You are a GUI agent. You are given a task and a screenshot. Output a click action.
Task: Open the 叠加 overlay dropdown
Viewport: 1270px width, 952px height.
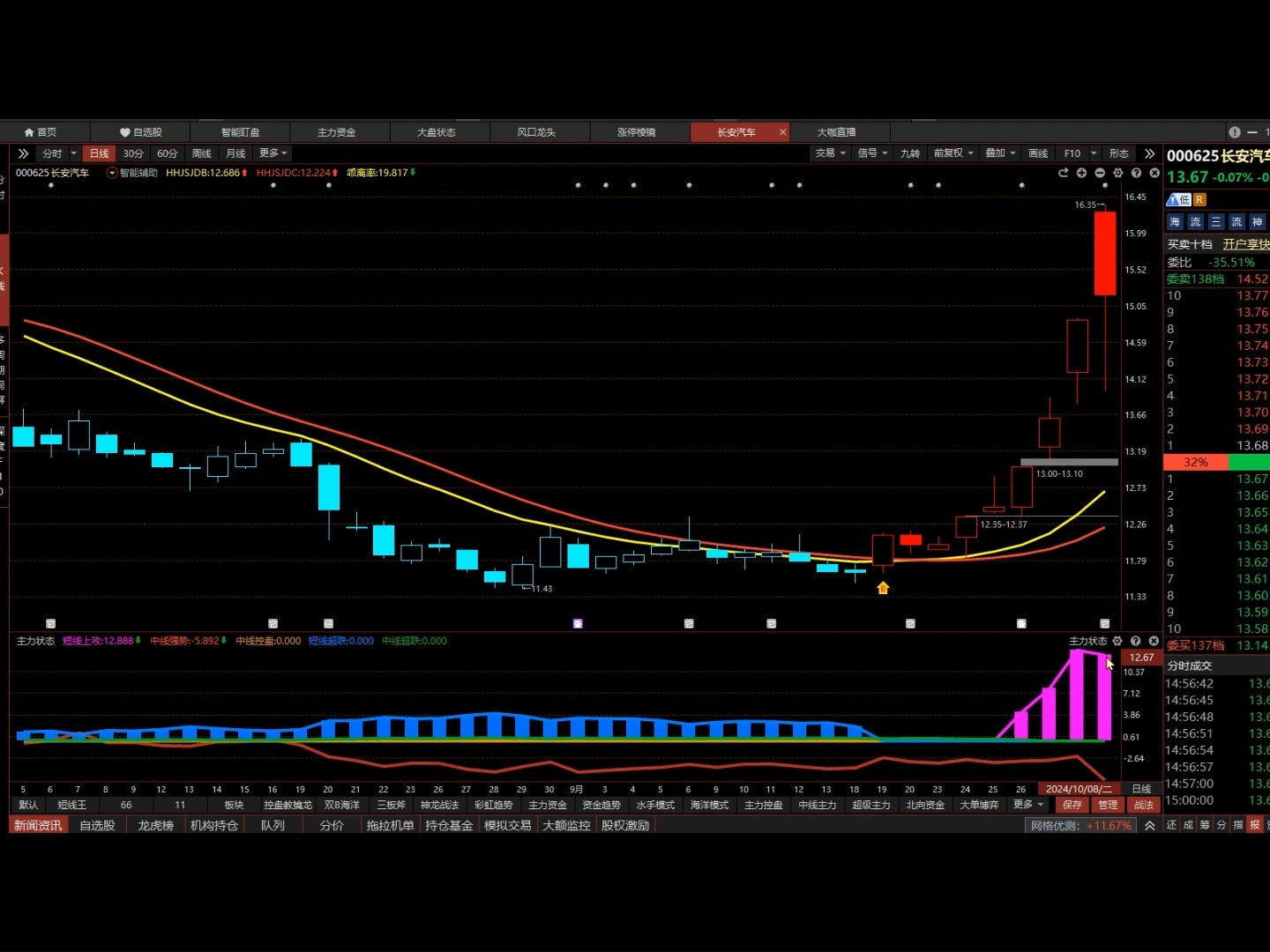point(1000,153)
